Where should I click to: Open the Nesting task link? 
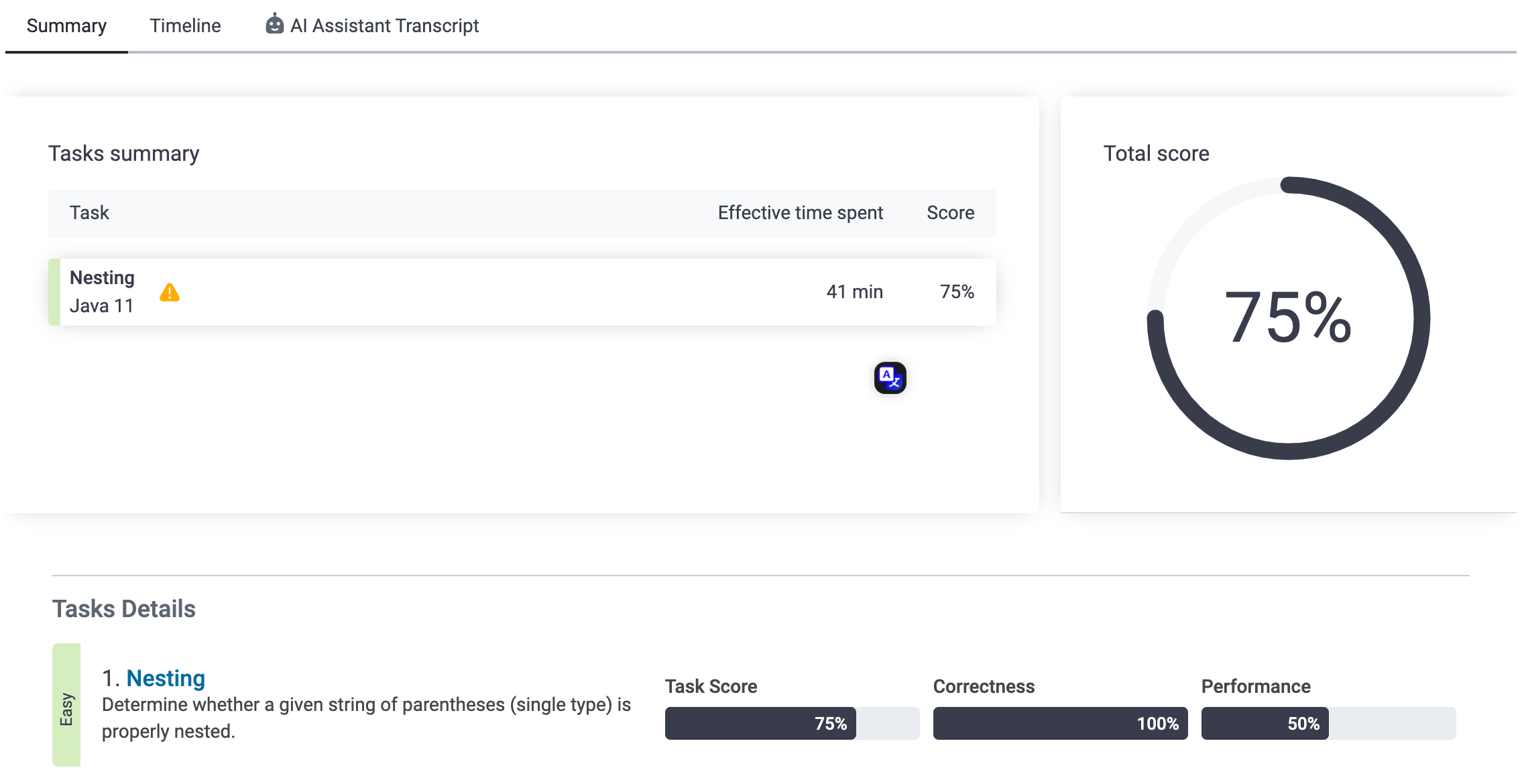point(166,678)
